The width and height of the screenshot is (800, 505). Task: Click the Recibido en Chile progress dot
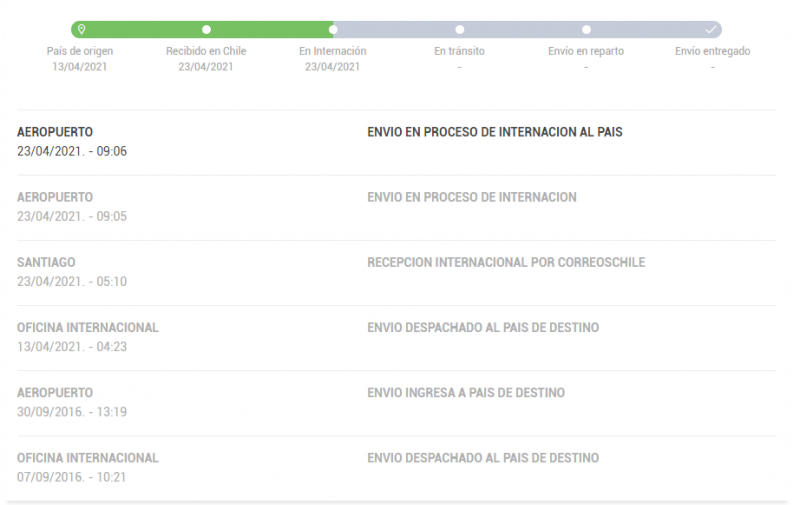click(x=206, y=29)
